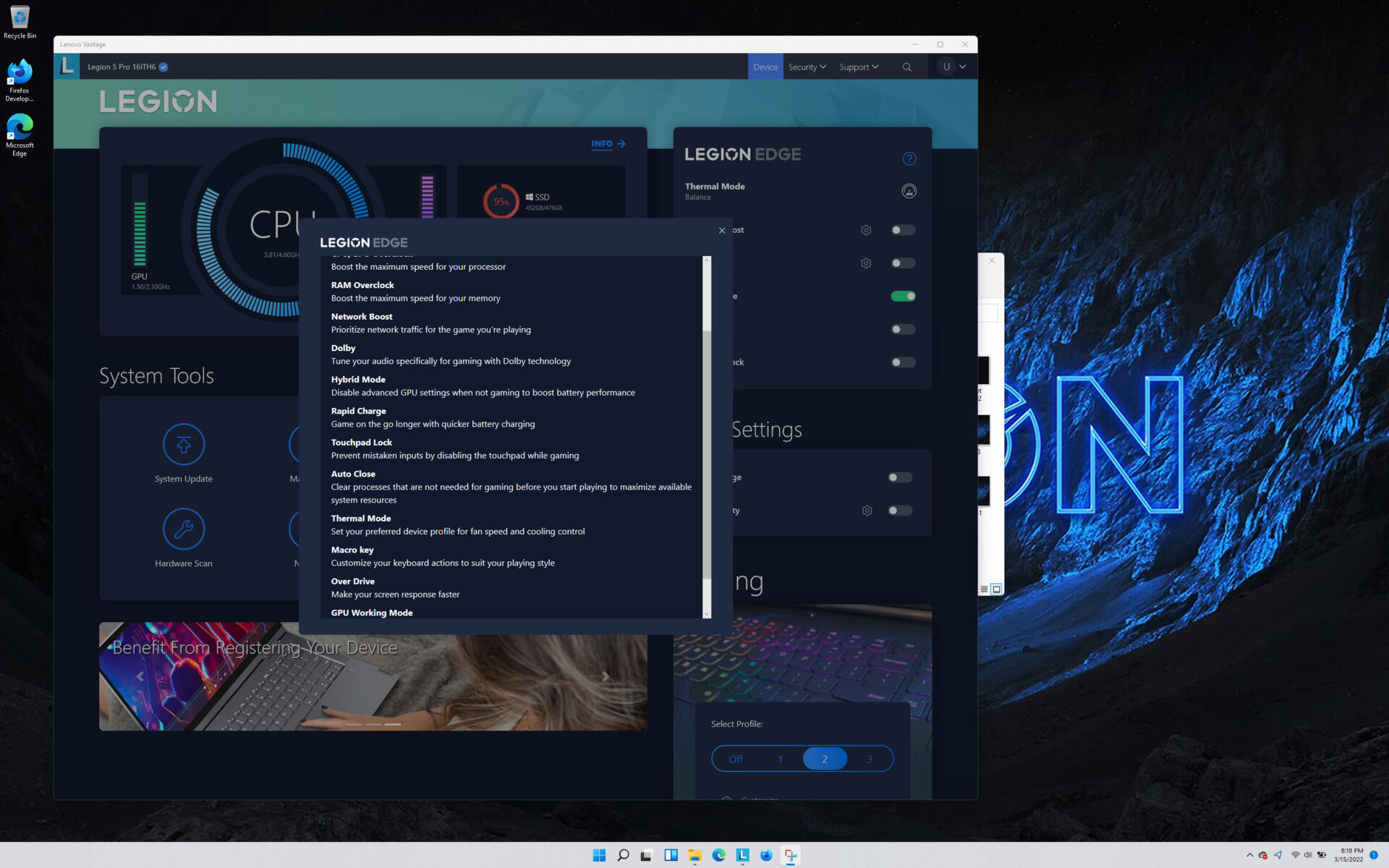Turn off the enabled green toggle

[x=903, y=296]
